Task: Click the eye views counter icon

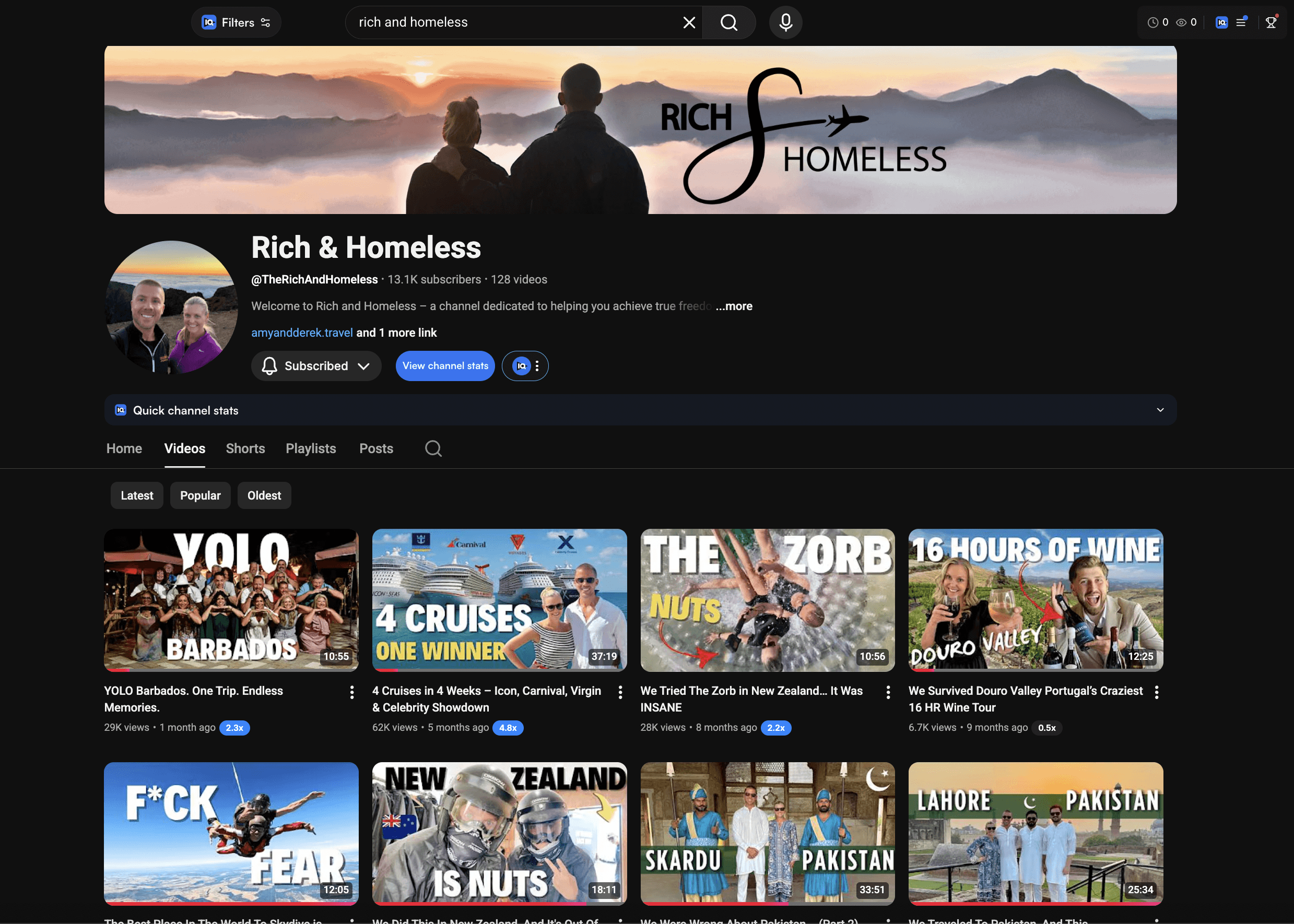Action: 1181,23
